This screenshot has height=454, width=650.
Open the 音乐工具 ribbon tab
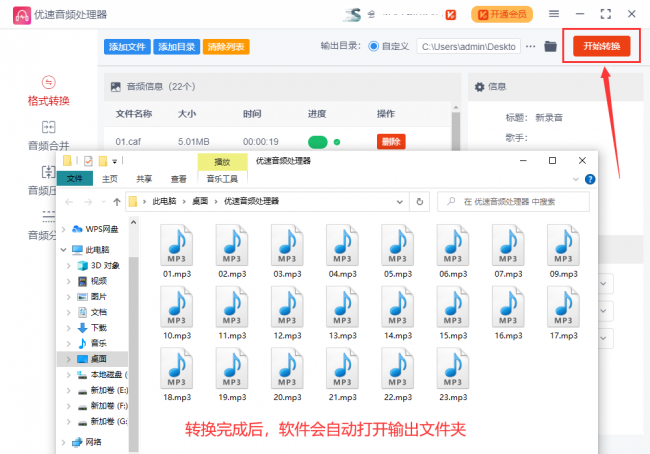click(222, 179)
